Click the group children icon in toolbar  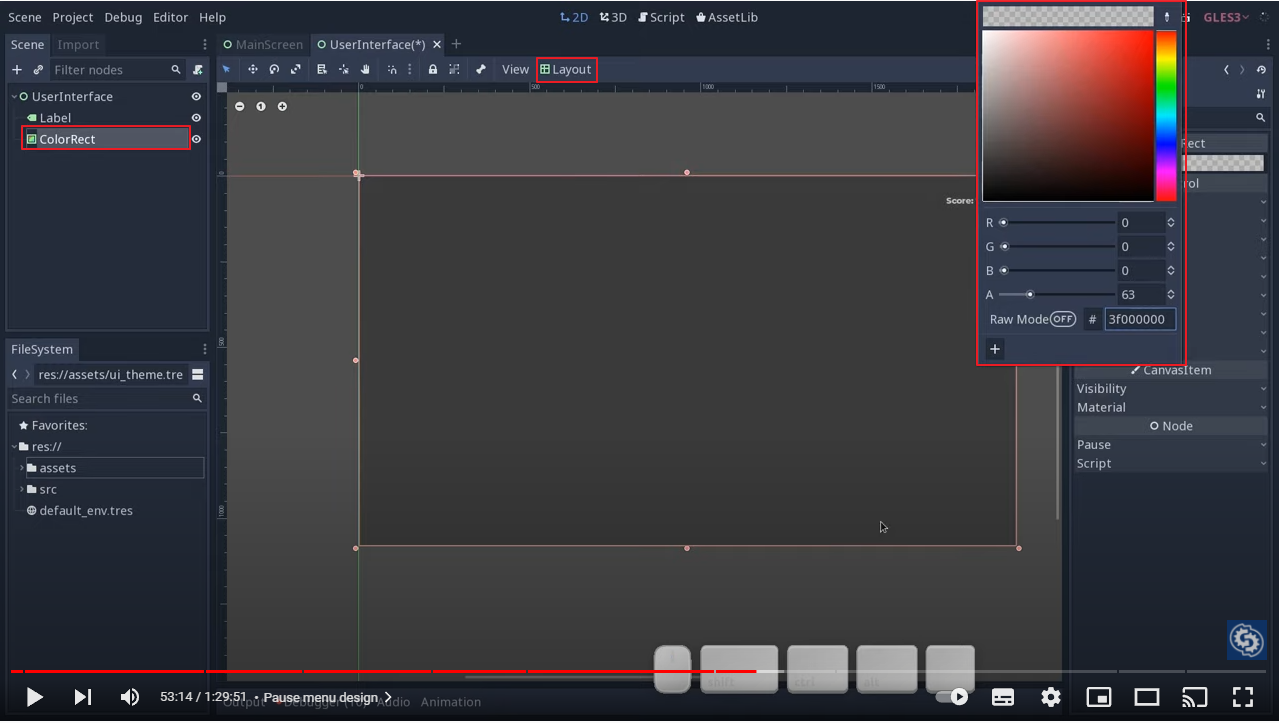click(454, 69)
